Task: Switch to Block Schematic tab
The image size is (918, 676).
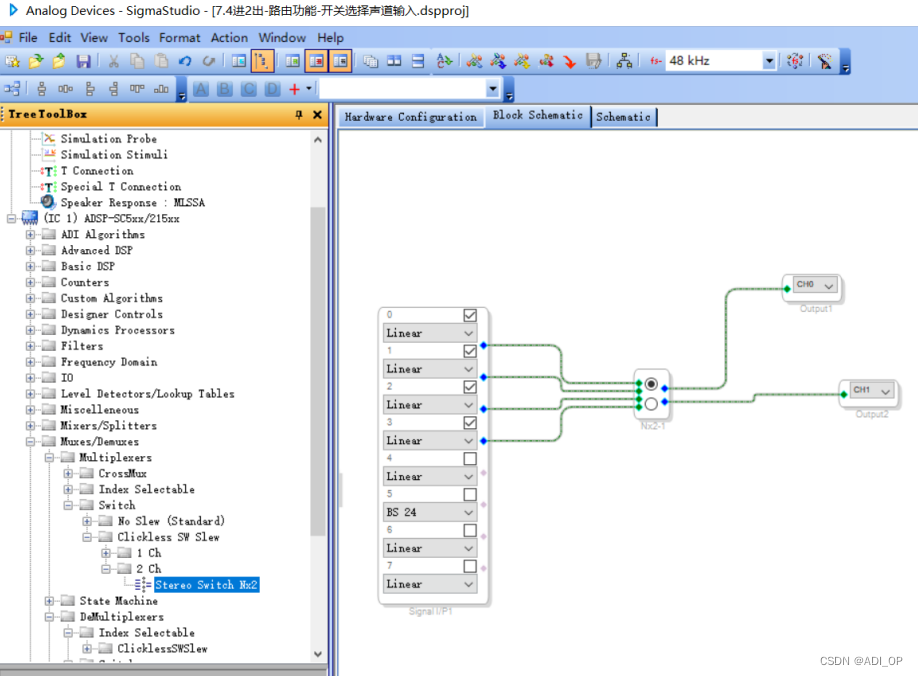Action: 537,116
